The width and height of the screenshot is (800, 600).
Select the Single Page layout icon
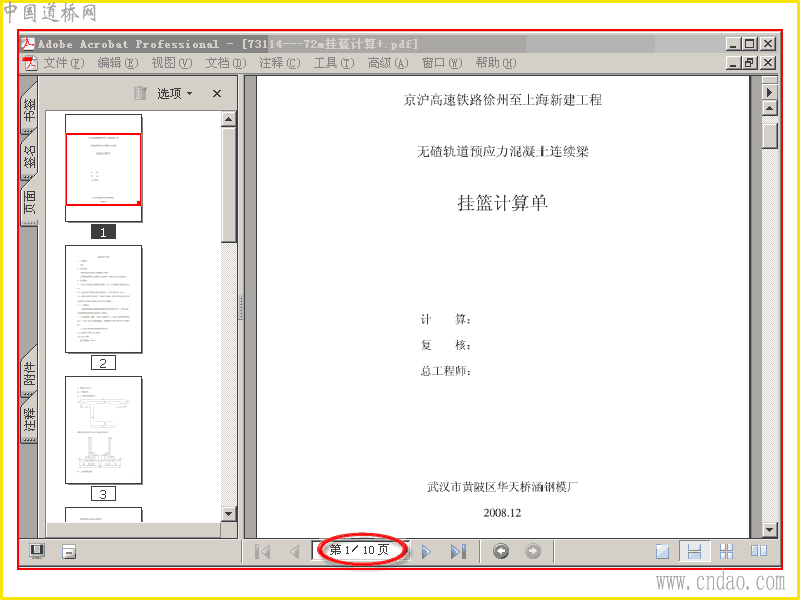(662, 551)
